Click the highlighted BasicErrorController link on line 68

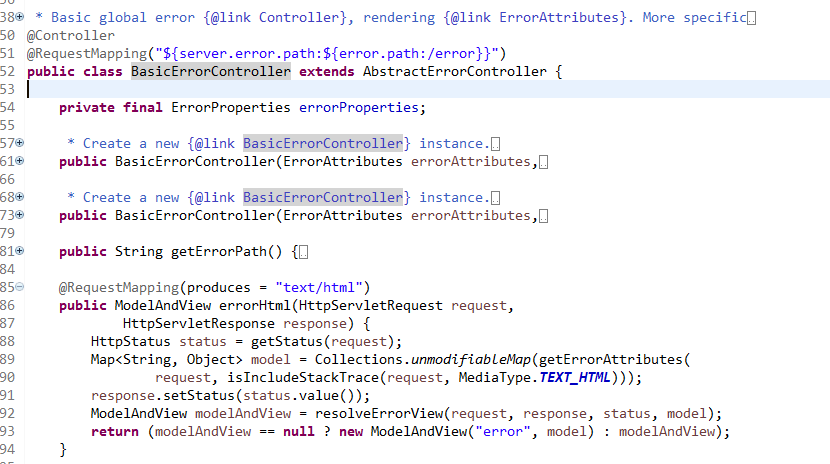click(323, 197)
